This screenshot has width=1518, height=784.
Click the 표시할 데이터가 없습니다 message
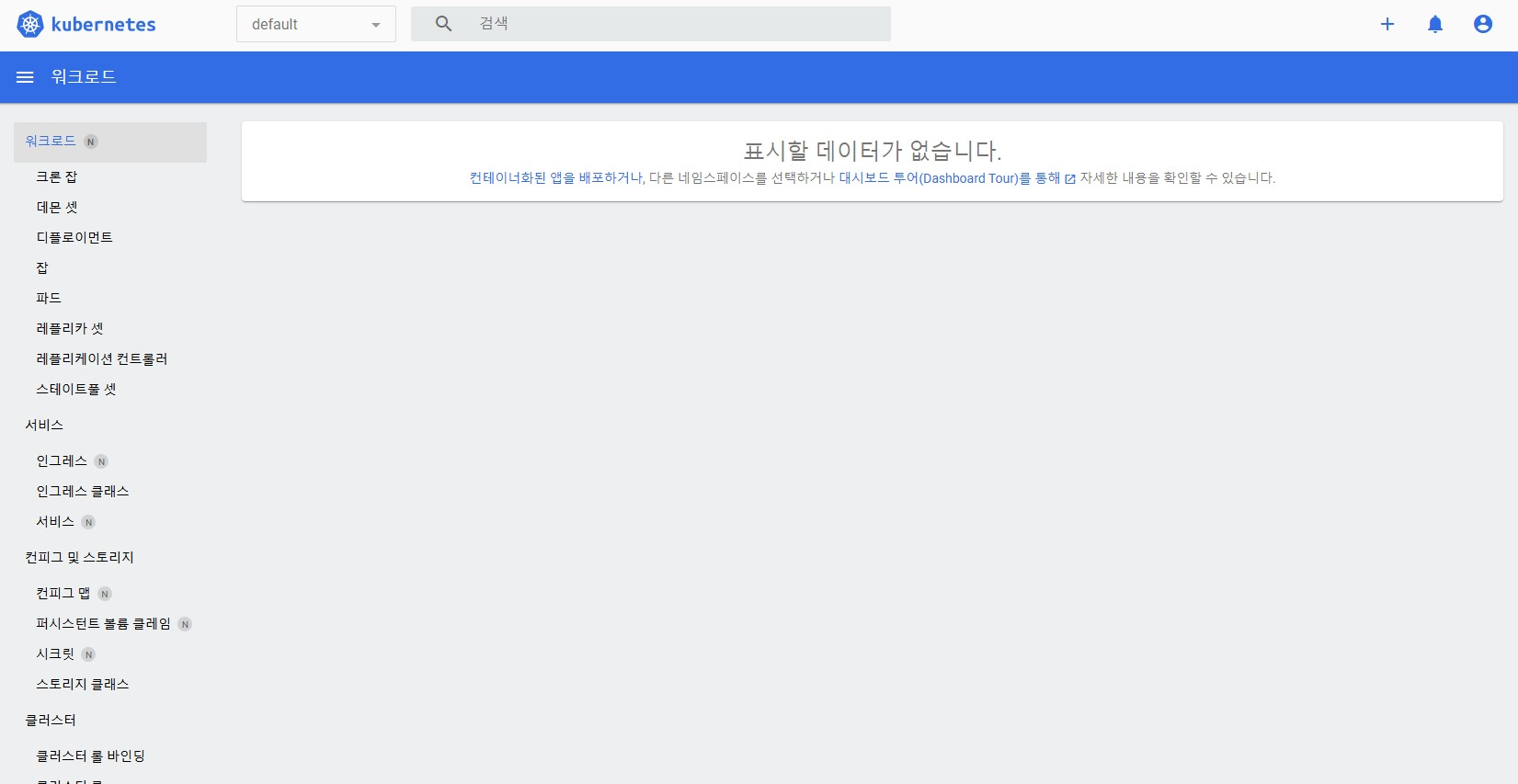click(873, 151)
